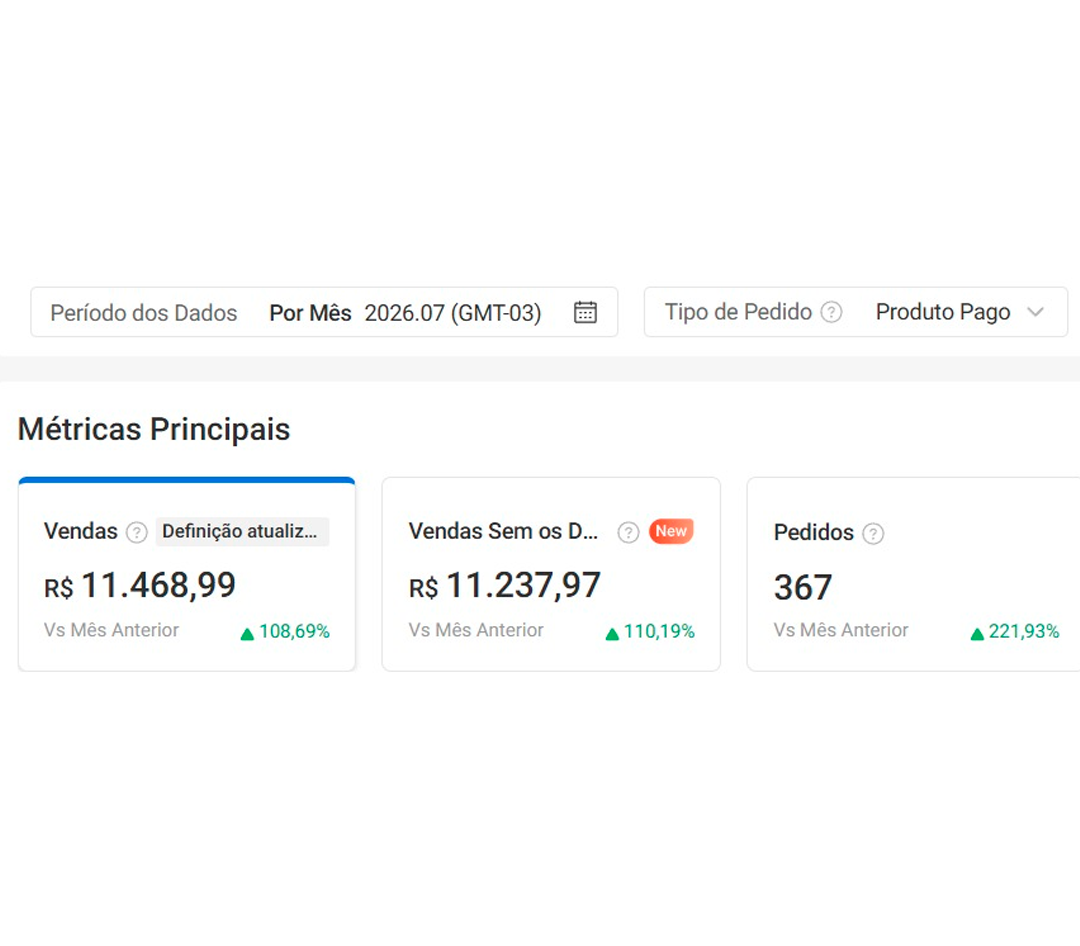Click the 367 orders count
Viewport: 1080px width, 946px height.
coord(803,588)
